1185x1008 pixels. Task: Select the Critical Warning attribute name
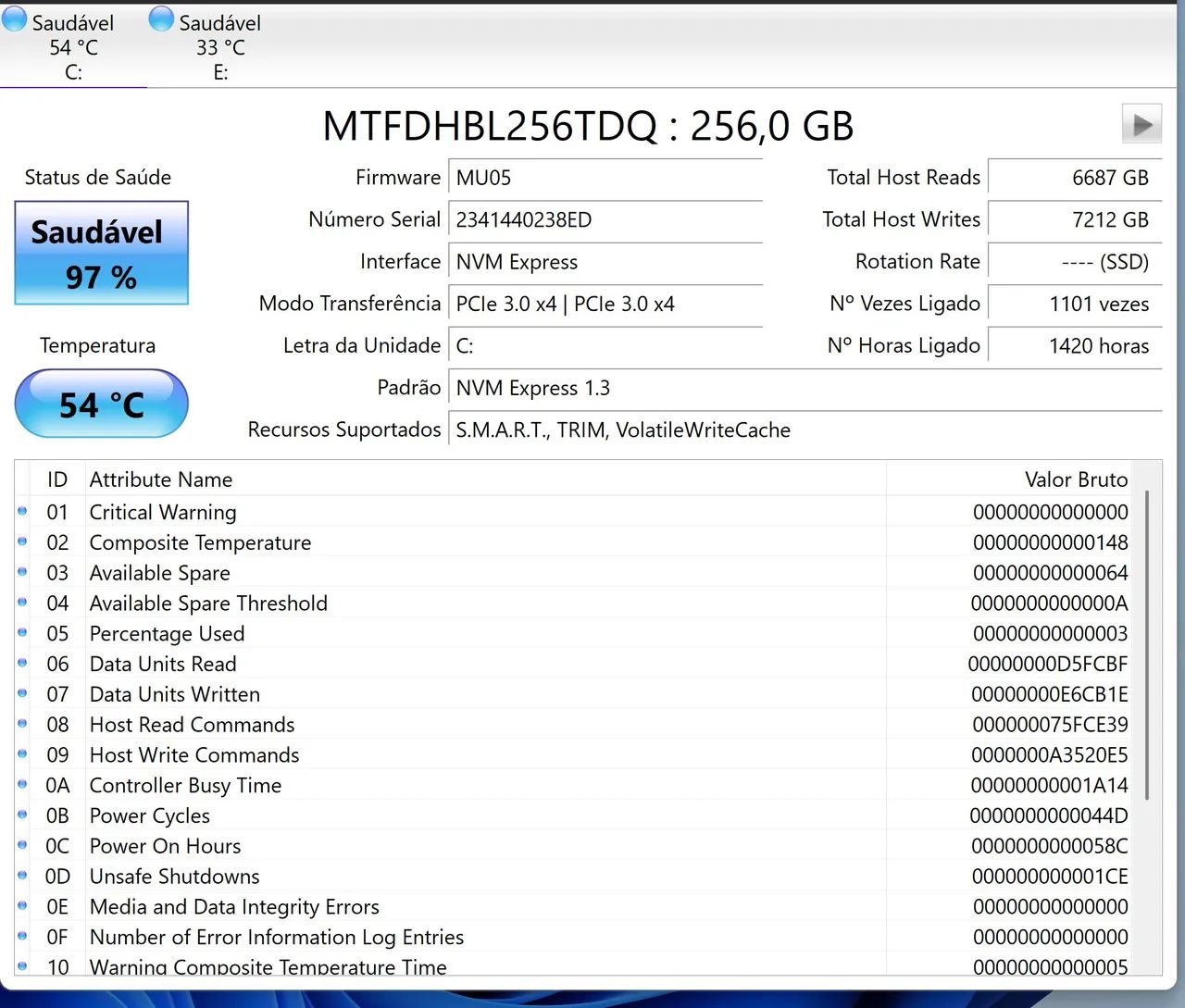[x=163, y=512]
